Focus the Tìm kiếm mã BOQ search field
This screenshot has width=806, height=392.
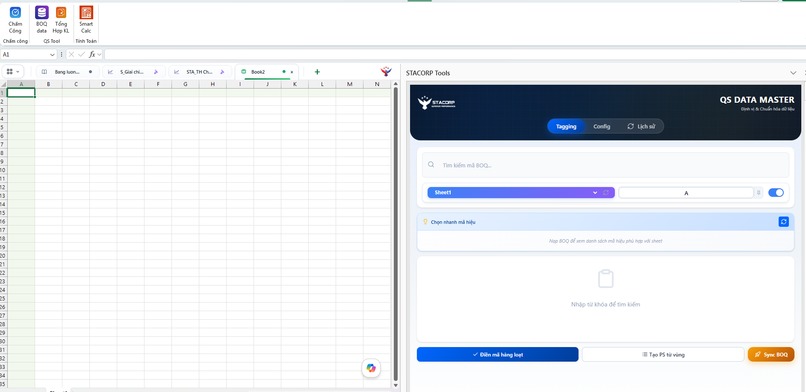point(606,165)
